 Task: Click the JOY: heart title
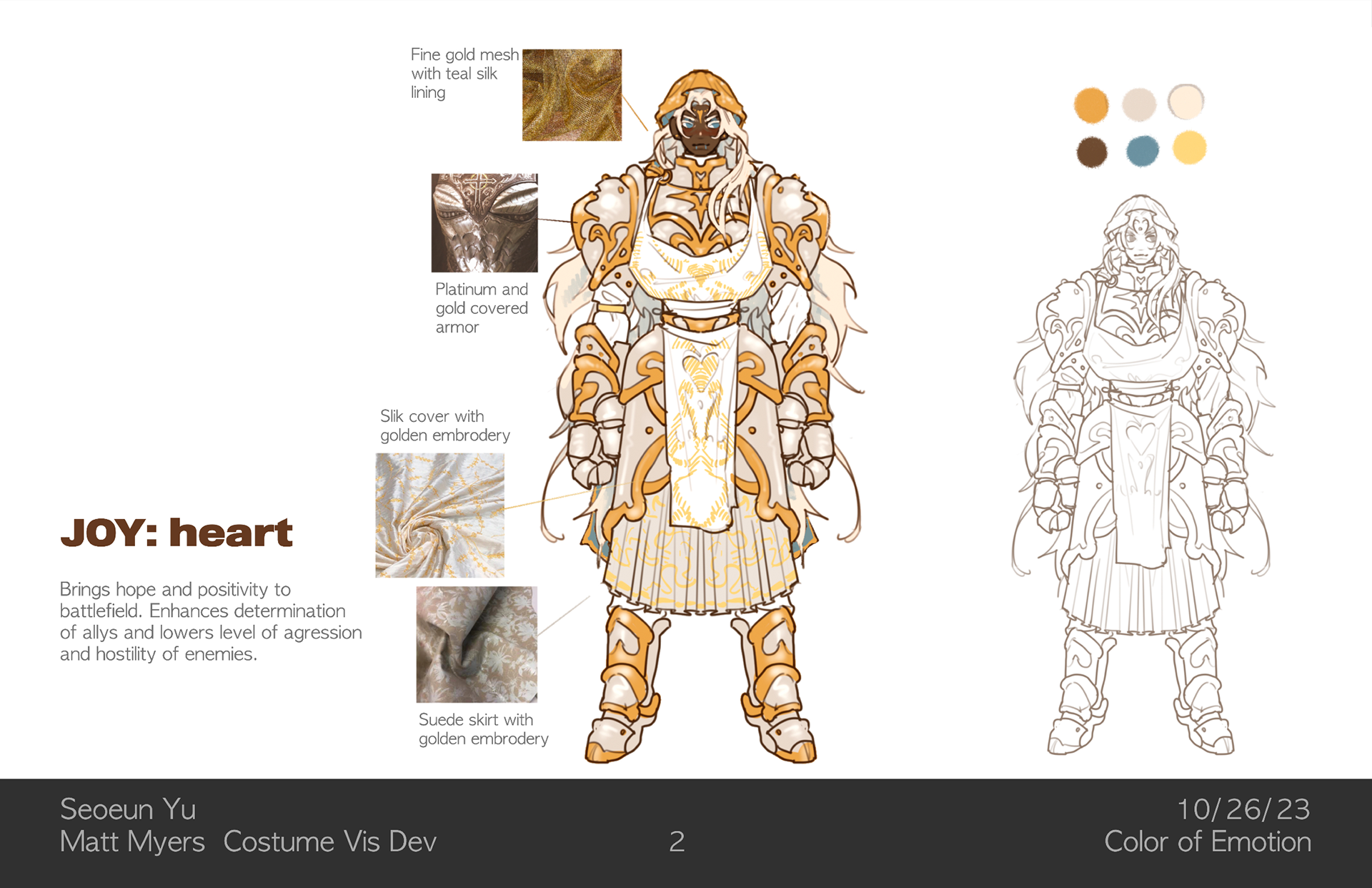pyautogui.click(x=177, y=533)
